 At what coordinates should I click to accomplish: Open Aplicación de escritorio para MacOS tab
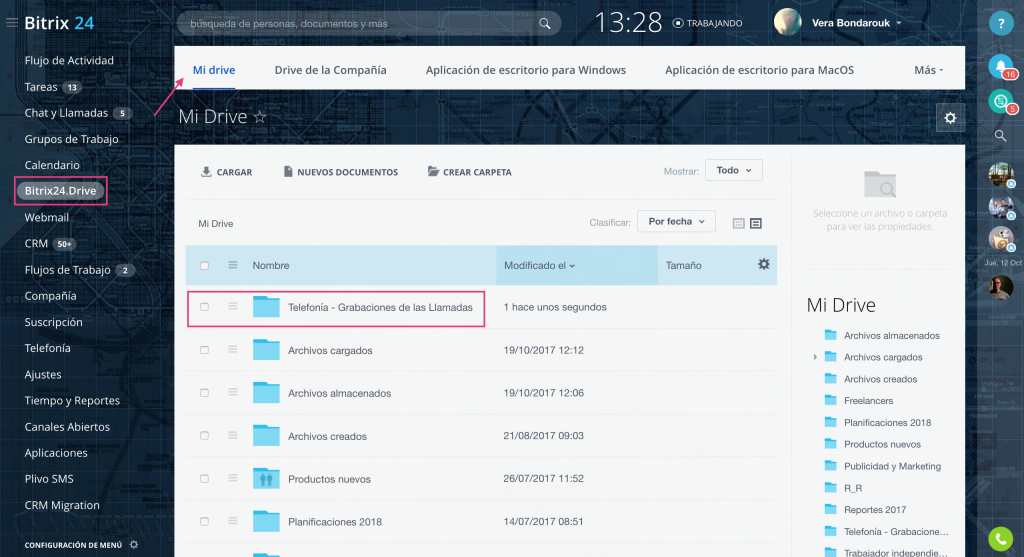(760, 70)
